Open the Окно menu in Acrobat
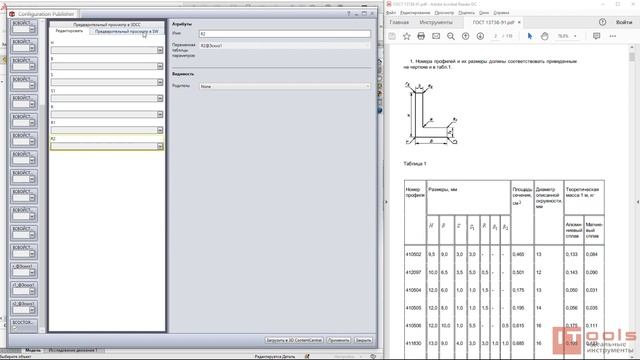Screen dimensions: 640x360 (484, 13)
